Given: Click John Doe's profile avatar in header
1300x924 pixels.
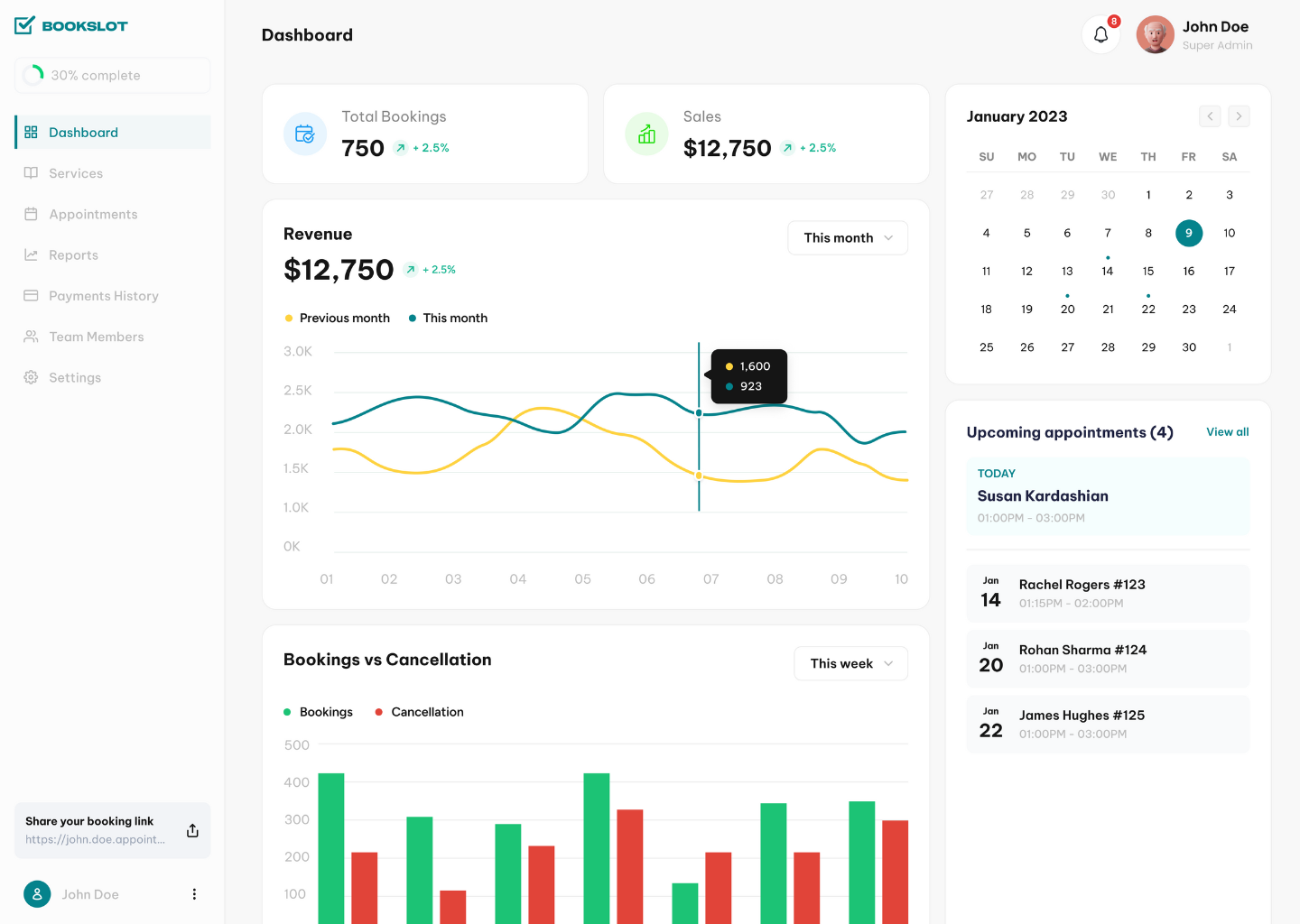Looking at the screenshot, I should click(x=1155, y=35).
